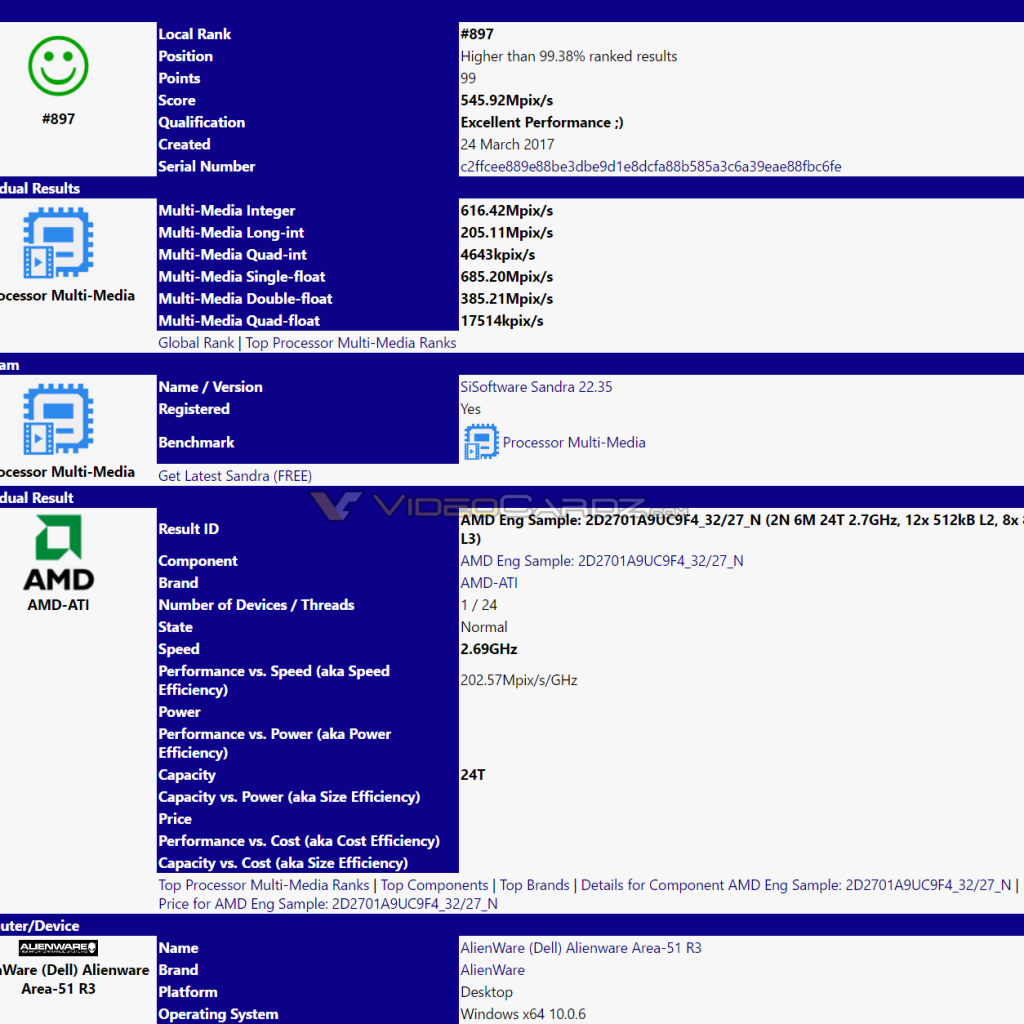
Task: Click the Multi-Media Quad-float label
Action: (x=239, y=321)
